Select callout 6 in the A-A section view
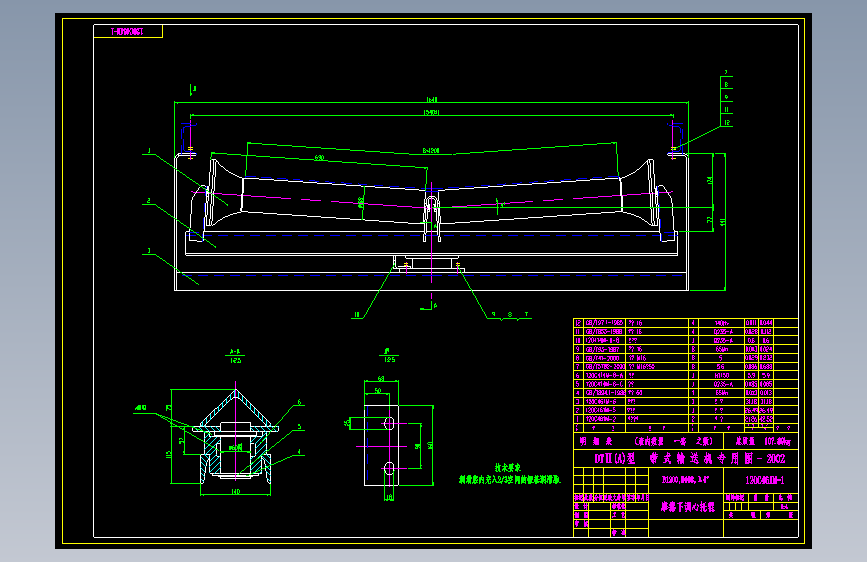 coord(299,402)
